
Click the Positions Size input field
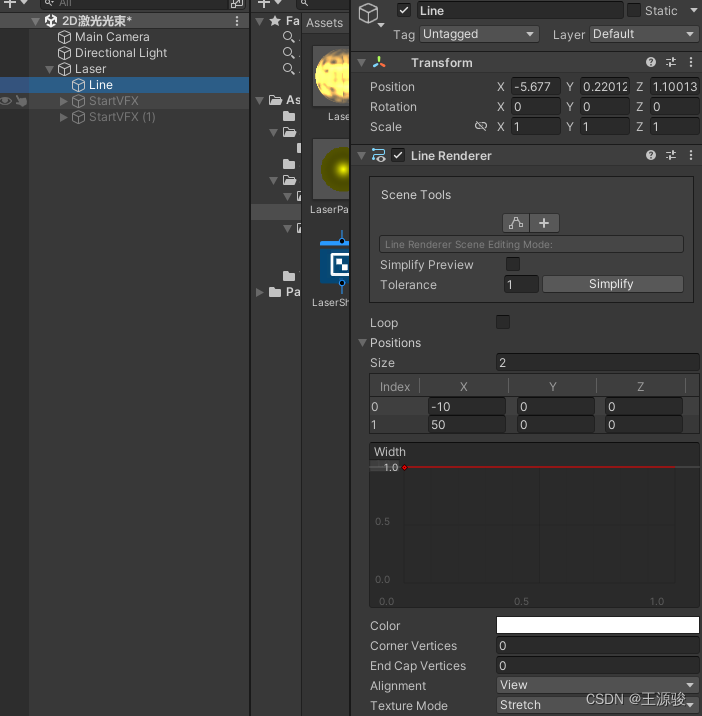(x=597, y=362)
